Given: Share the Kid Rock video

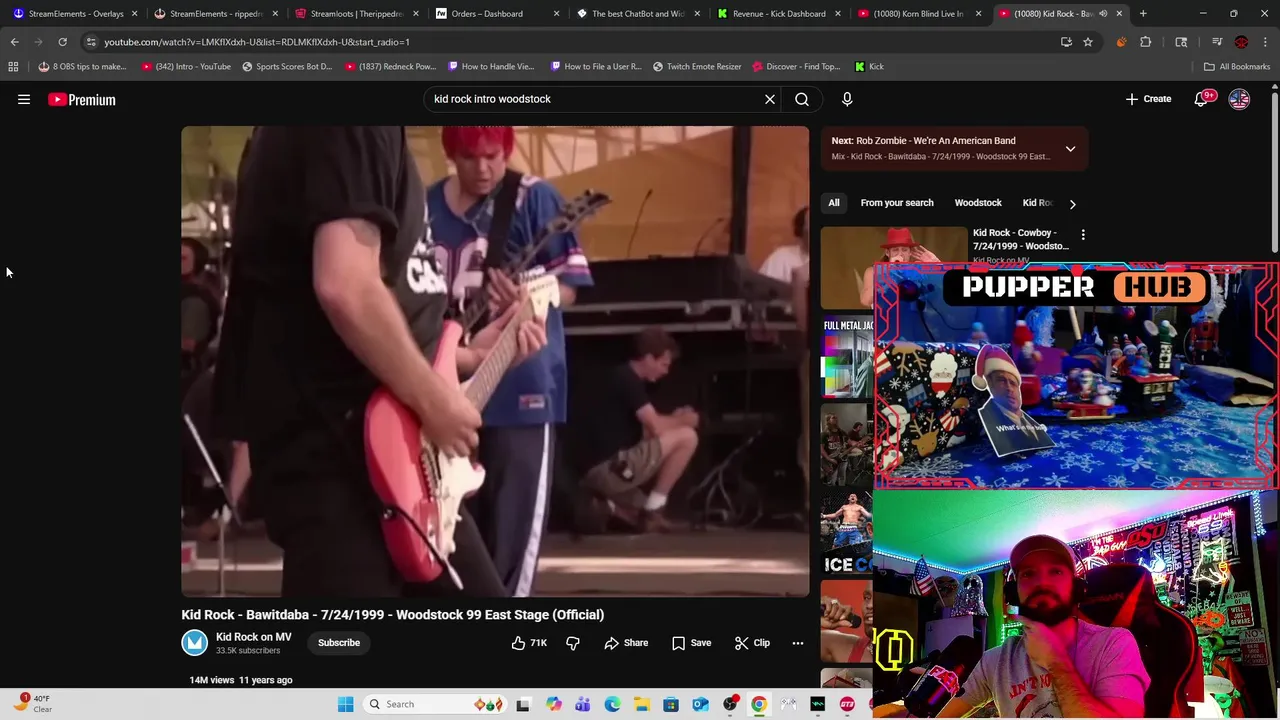Looking at the screenshot, I should click(626, 643).
